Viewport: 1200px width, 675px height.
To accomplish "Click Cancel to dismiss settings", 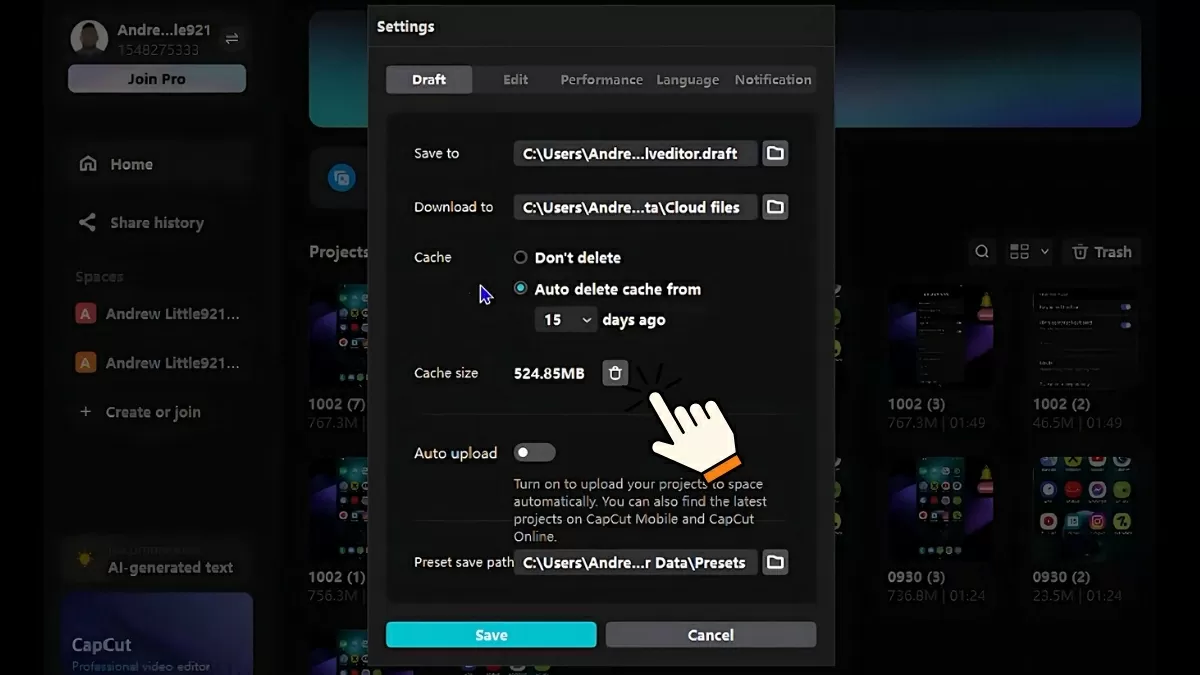I will [x=710, y=635].
